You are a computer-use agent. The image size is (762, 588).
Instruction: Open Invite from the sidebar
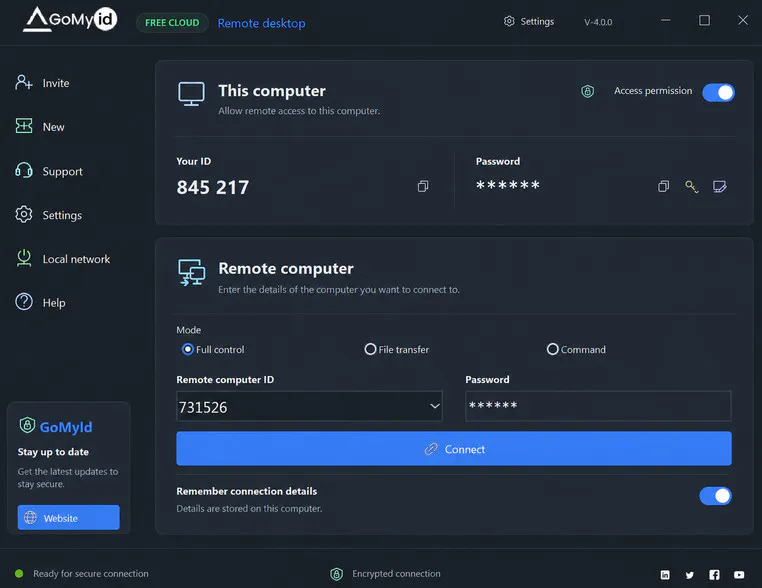coord(43,83)
